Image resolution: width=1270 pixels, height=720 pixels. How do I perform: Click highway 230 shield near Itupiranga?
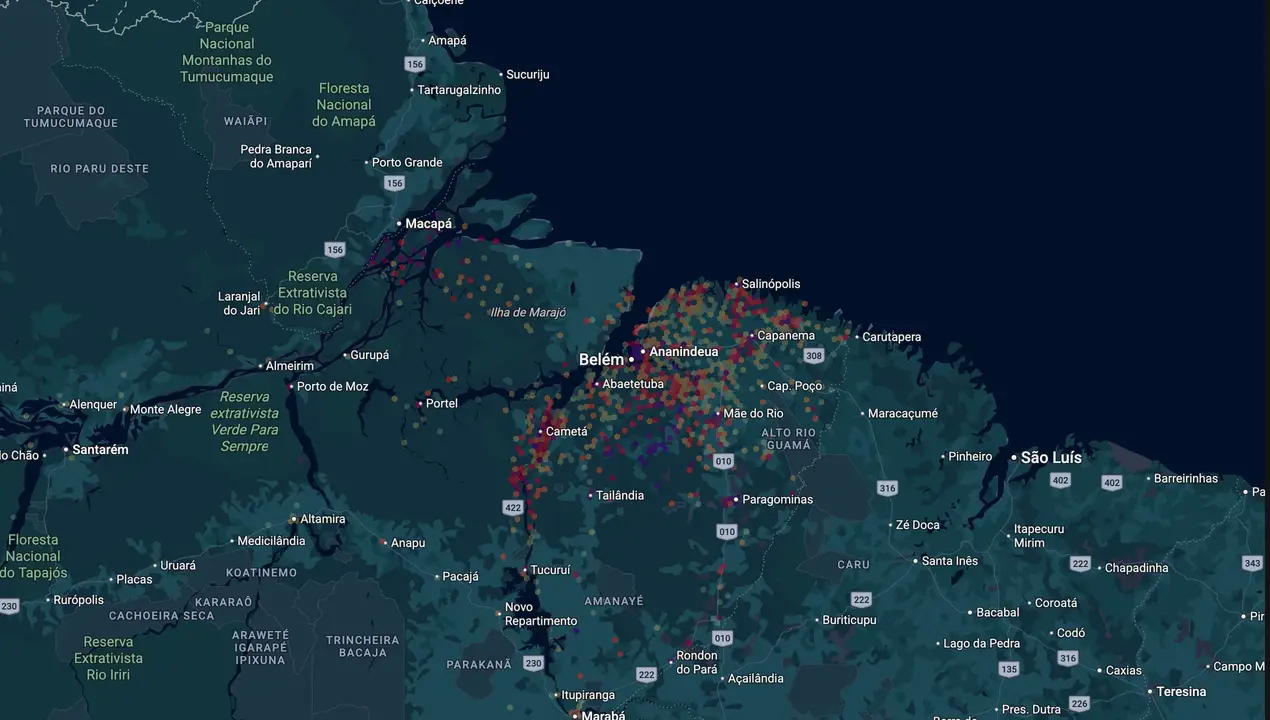pos(533,663)
